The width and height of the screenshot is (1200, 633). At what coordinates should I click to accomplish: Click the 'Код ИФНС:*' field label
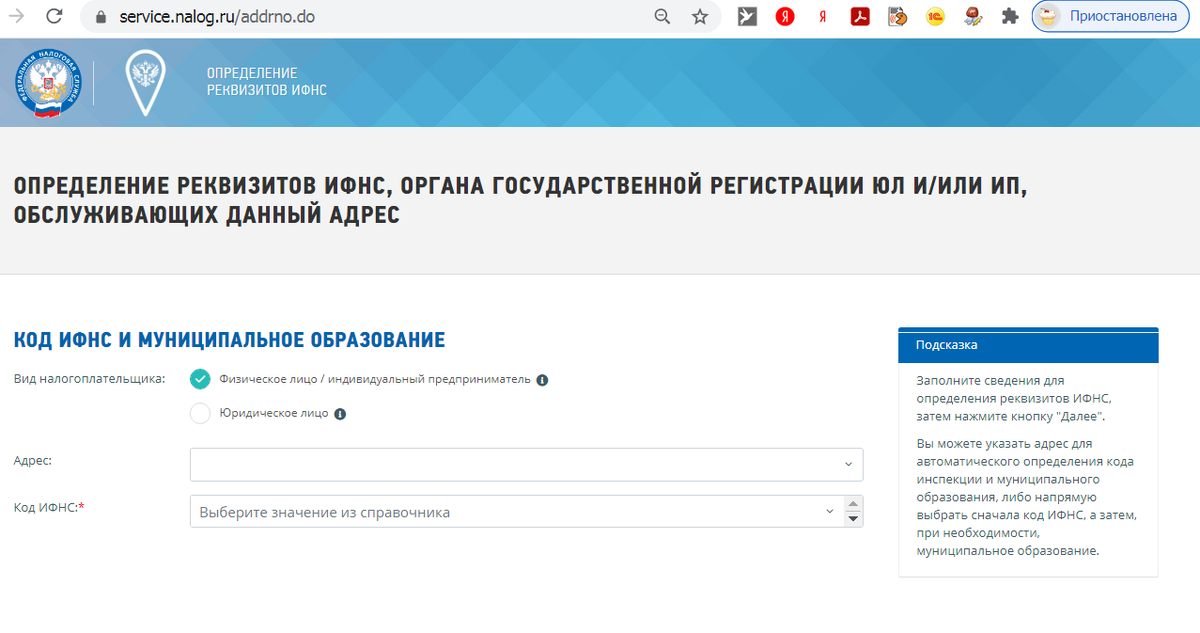tap(49, 507)
